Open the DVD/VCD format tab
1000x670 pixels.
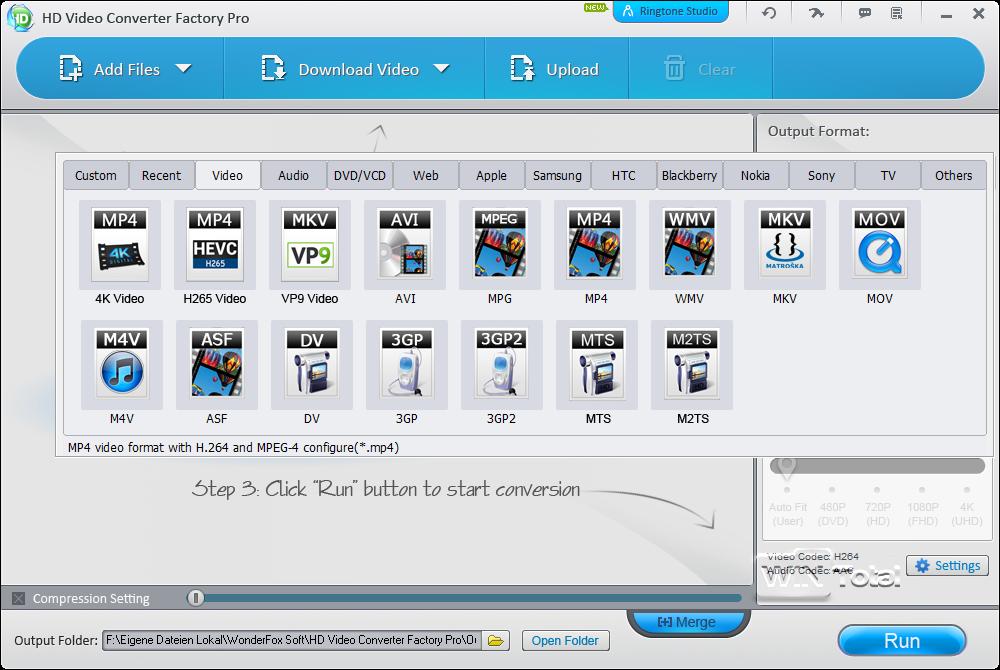[360, 175]
